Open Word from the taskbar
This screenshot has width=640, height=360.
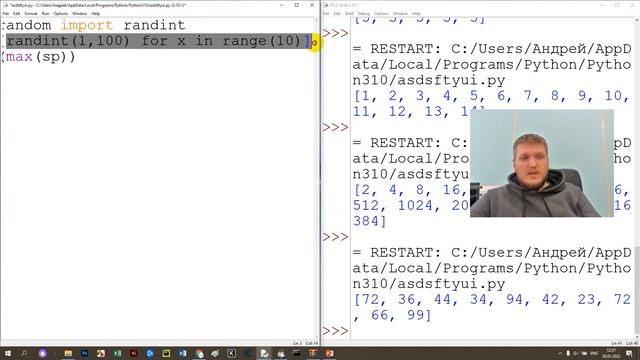182,353
